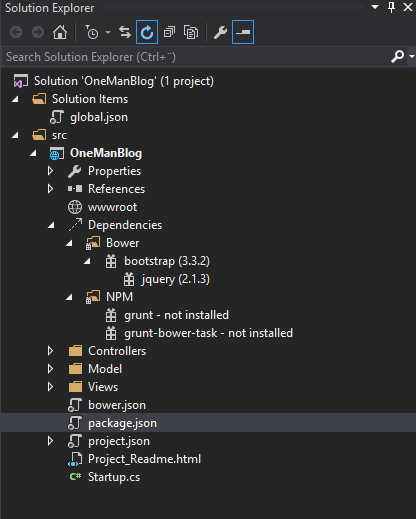Select the OneManBlog web project icon
416x519 pixels.
57,153
